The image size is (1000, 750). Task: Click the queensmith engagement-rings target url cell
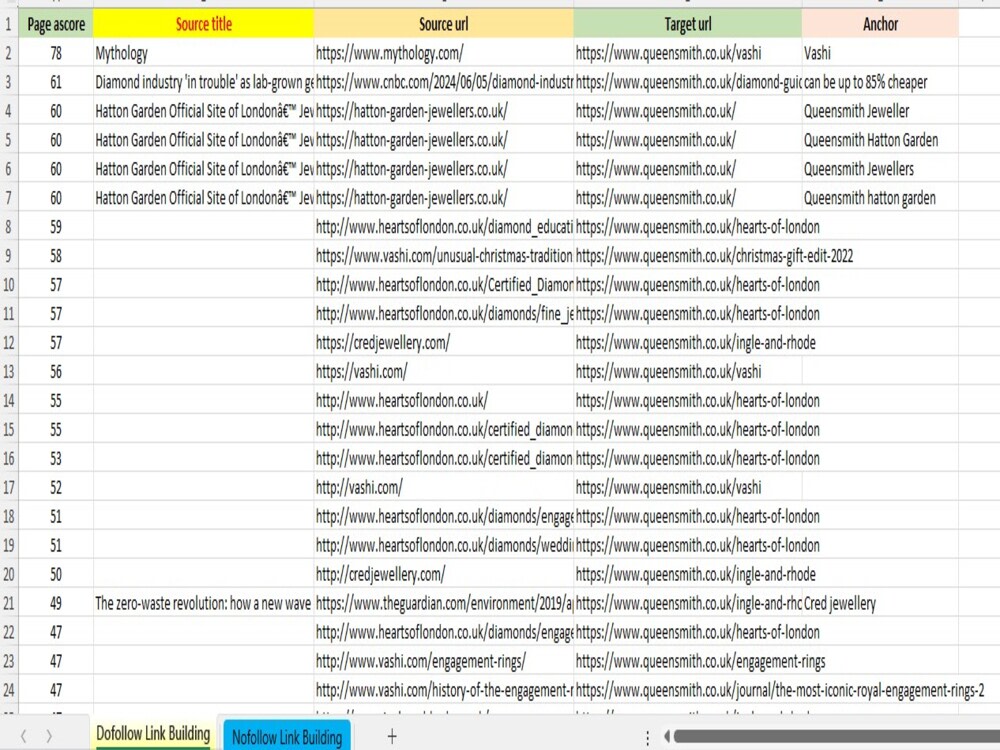(x=688, y=661)
